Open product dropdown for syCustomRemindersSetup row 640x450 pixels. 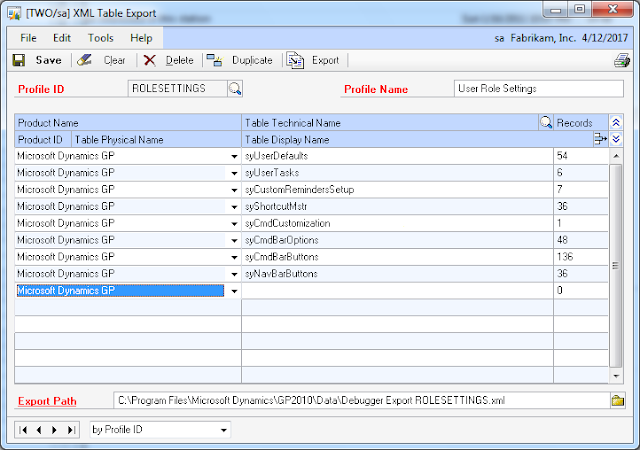(234, 190)
